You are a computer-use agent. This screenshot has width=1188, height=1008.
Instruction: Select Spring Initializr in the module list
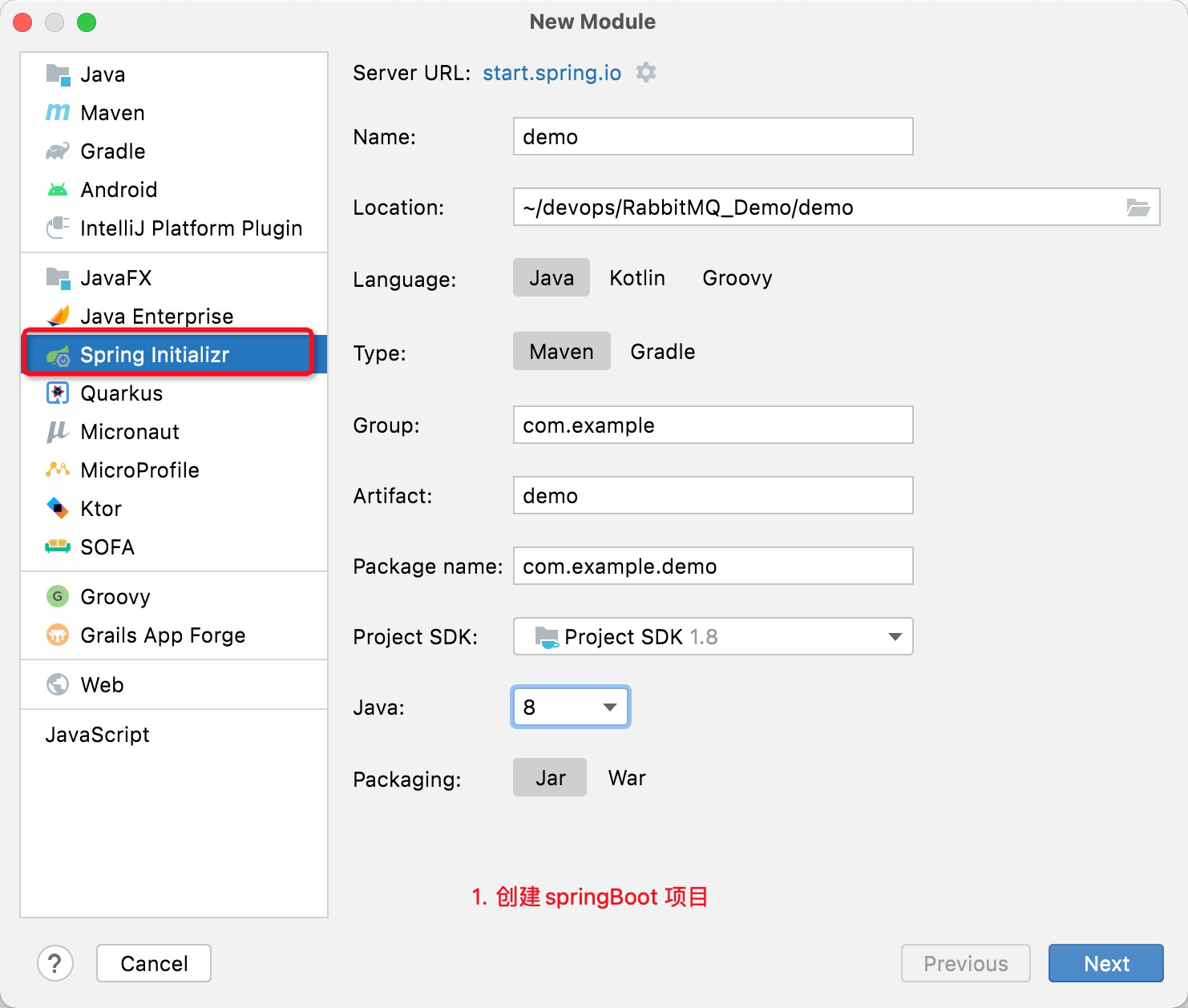click(x=174, y=355)
